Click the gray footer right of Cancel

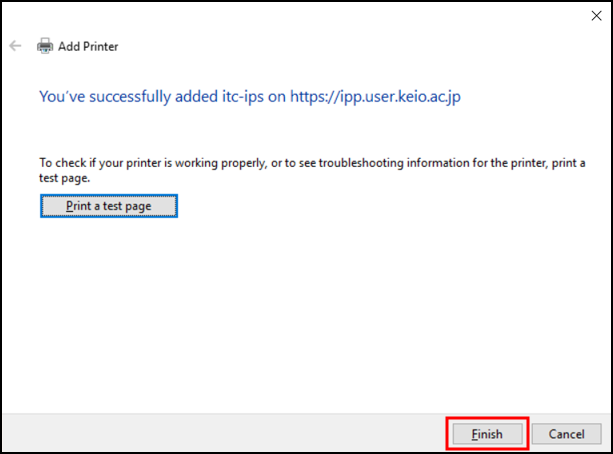pyautogui.click(x=605, y=434)
